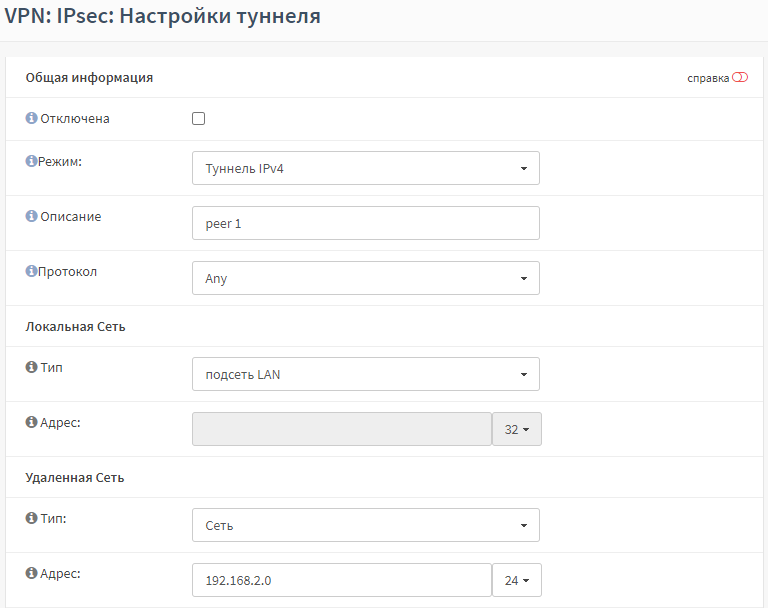Click info icon for local Адрес
The width and height of the screenshot is (768, 608).
(31, 422)
